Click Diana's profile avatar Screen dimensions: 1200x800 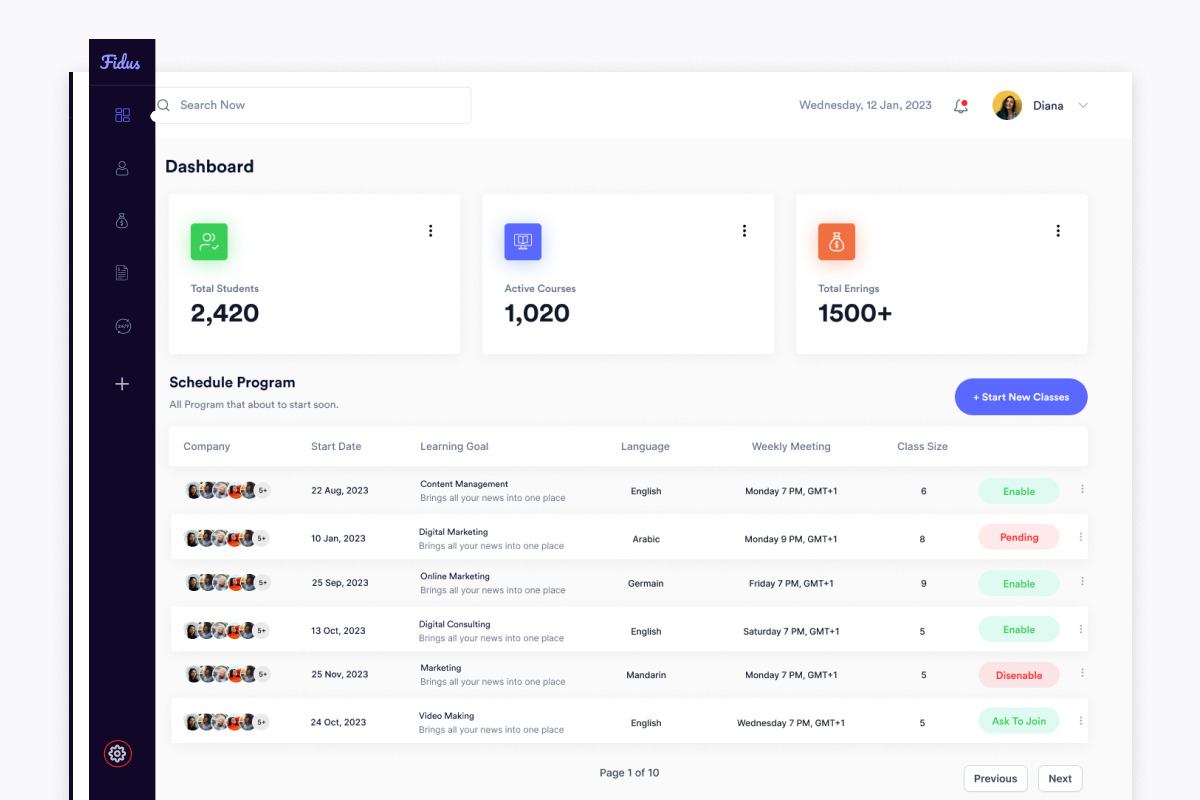point(1007,105)
